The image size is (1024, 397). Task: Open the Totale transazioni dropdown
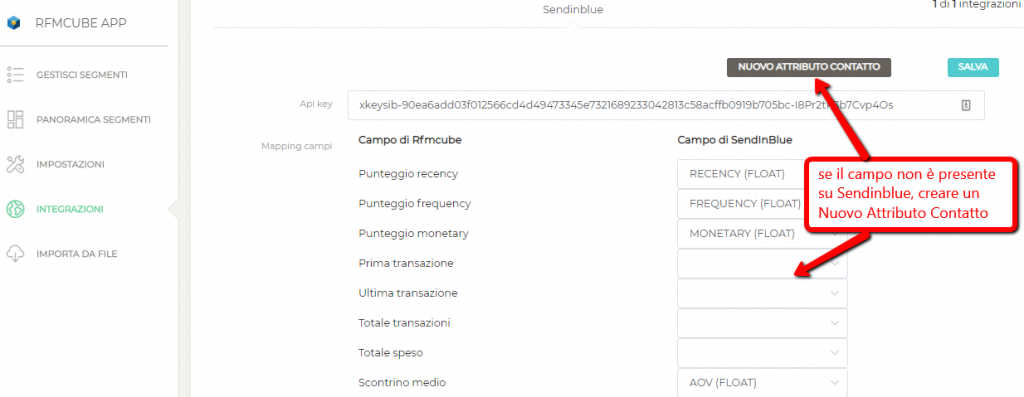762,323
